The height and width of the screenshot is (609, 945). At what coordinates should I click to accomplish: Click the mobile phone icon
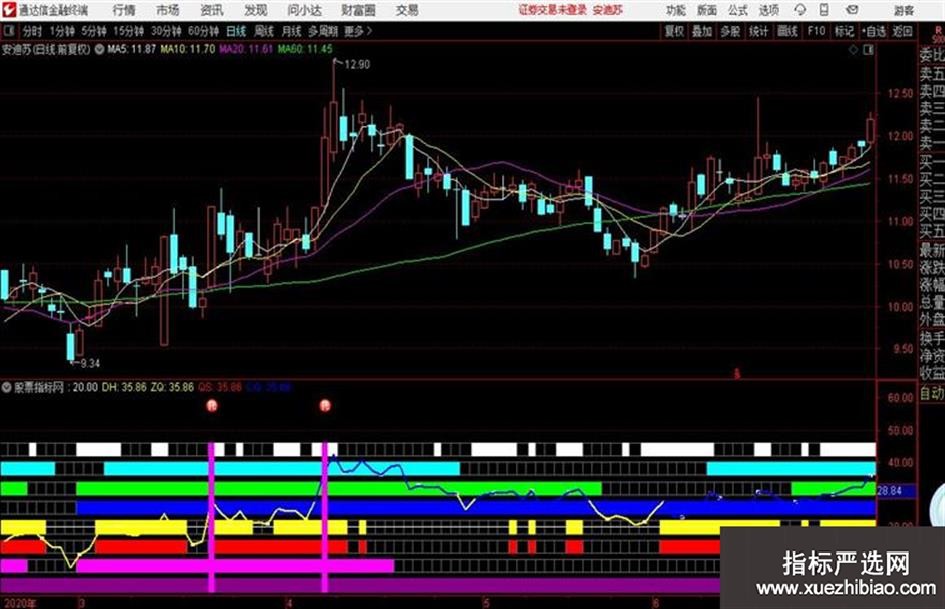point(824,10)
